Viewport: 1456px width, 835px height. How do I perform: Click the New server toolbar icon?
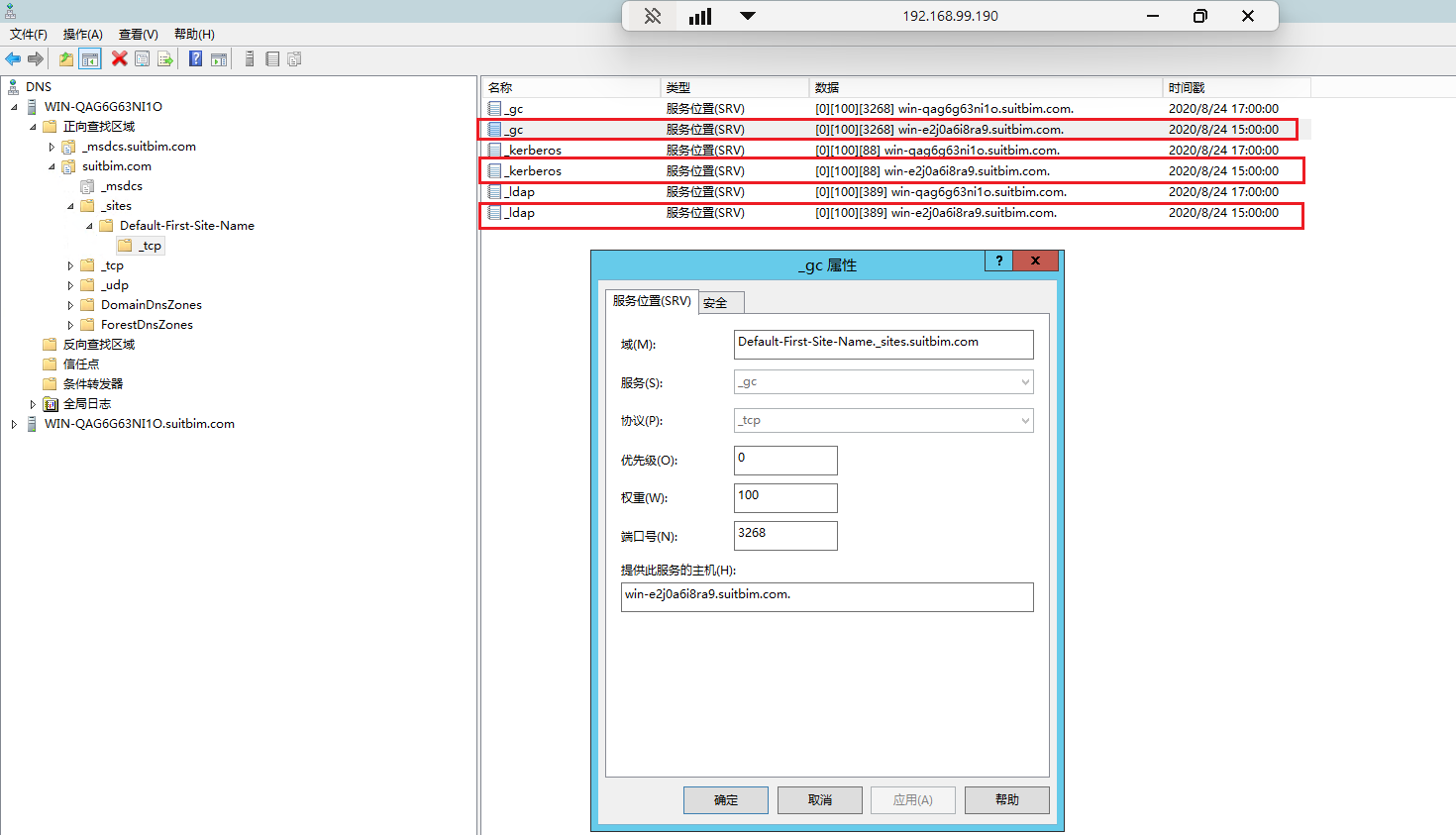click(x=250, y=59)
